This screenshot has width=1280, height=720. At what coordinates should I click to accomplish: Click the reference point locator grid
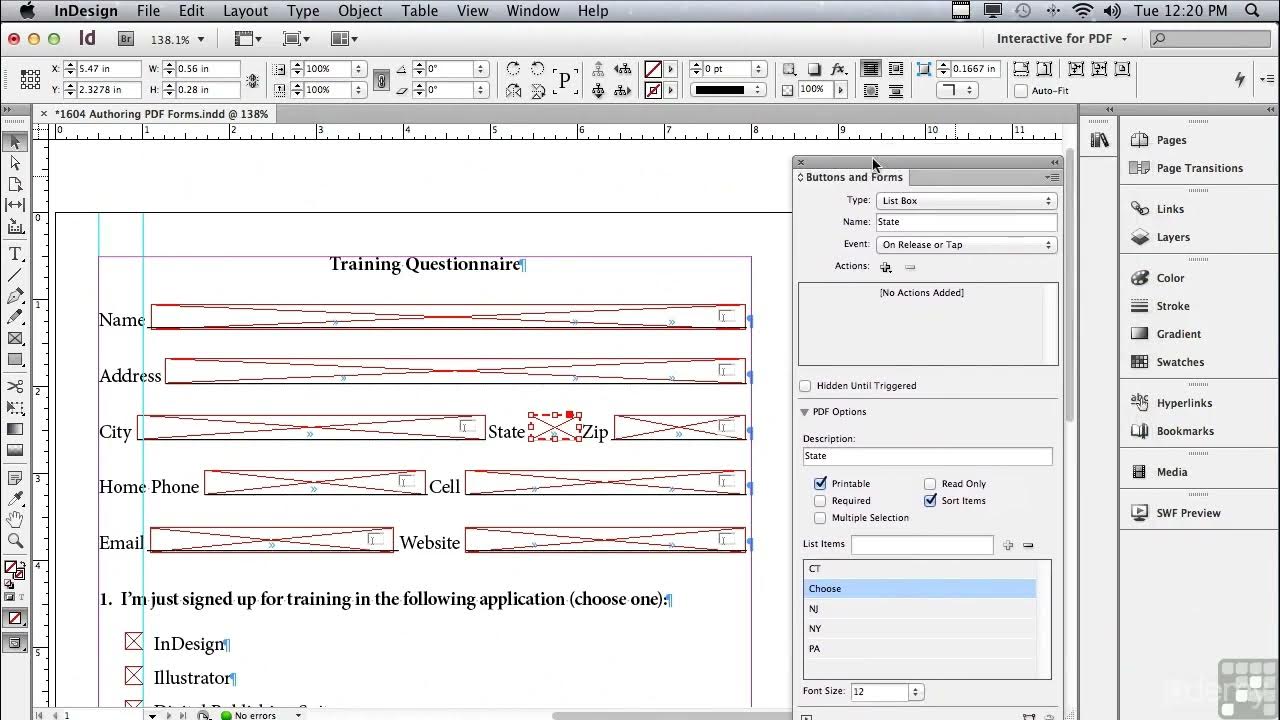tap(28, 79)
